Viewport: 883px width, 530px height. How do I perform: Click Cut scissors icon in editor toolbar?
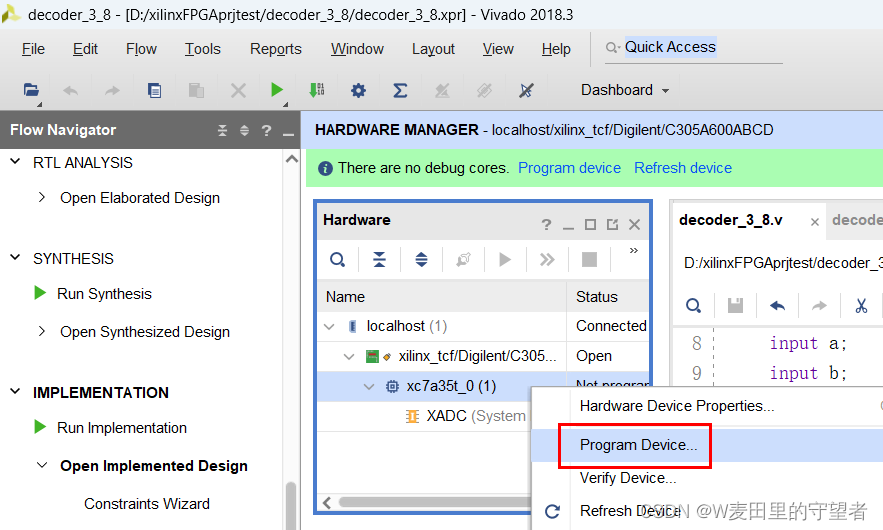[x=861, y=306]
